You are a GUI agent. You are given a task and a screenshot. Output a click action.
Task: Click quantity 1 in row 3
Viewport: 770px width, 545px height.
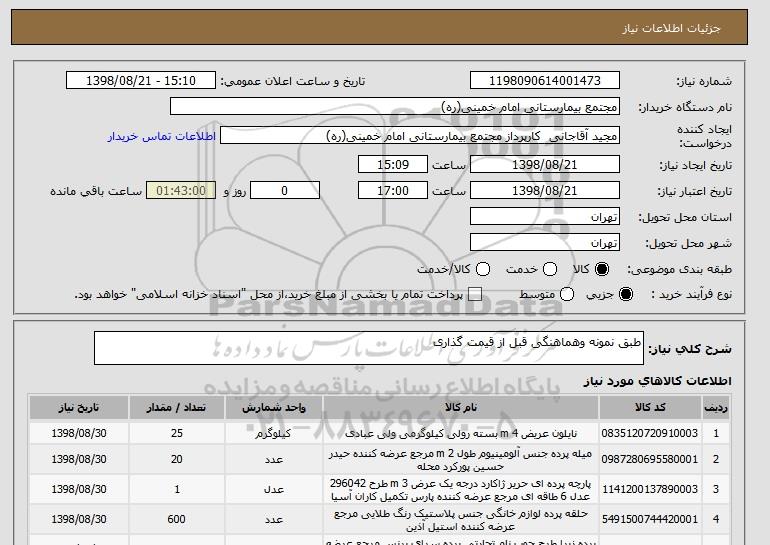(177, 490)
